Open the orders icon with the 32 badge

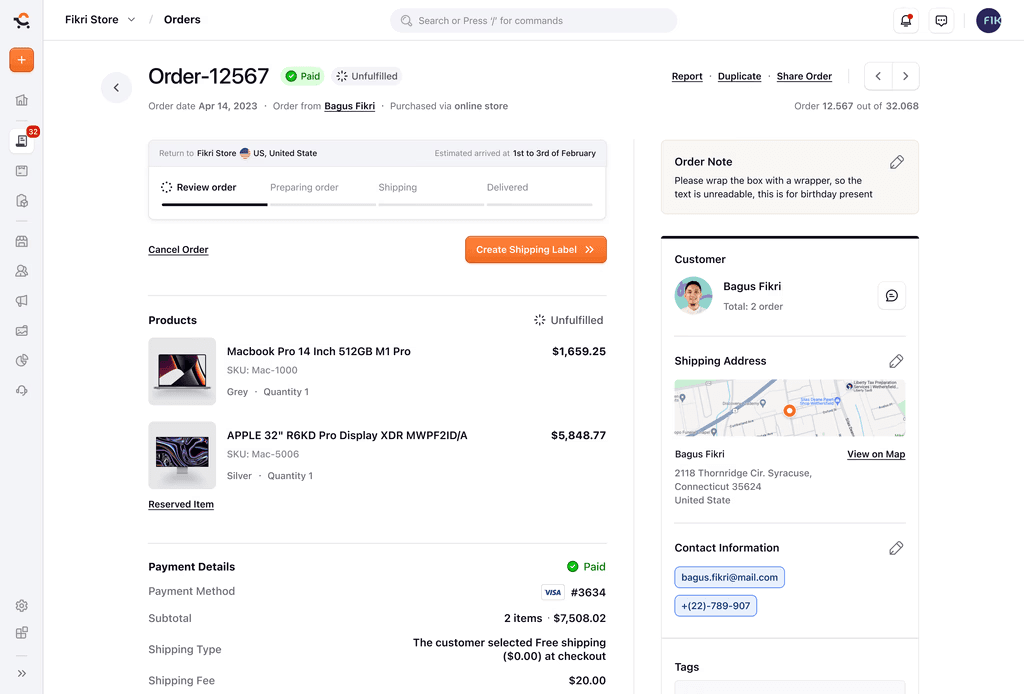[22, 140]
